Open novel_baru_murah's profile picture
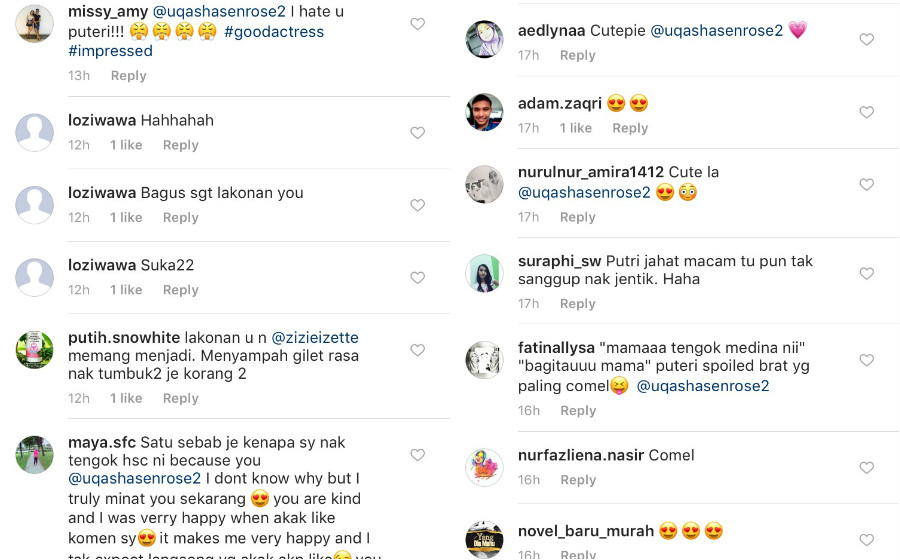The width and height of the screenshot is (900, 560). pyautogui.click(x=484, y=540)
